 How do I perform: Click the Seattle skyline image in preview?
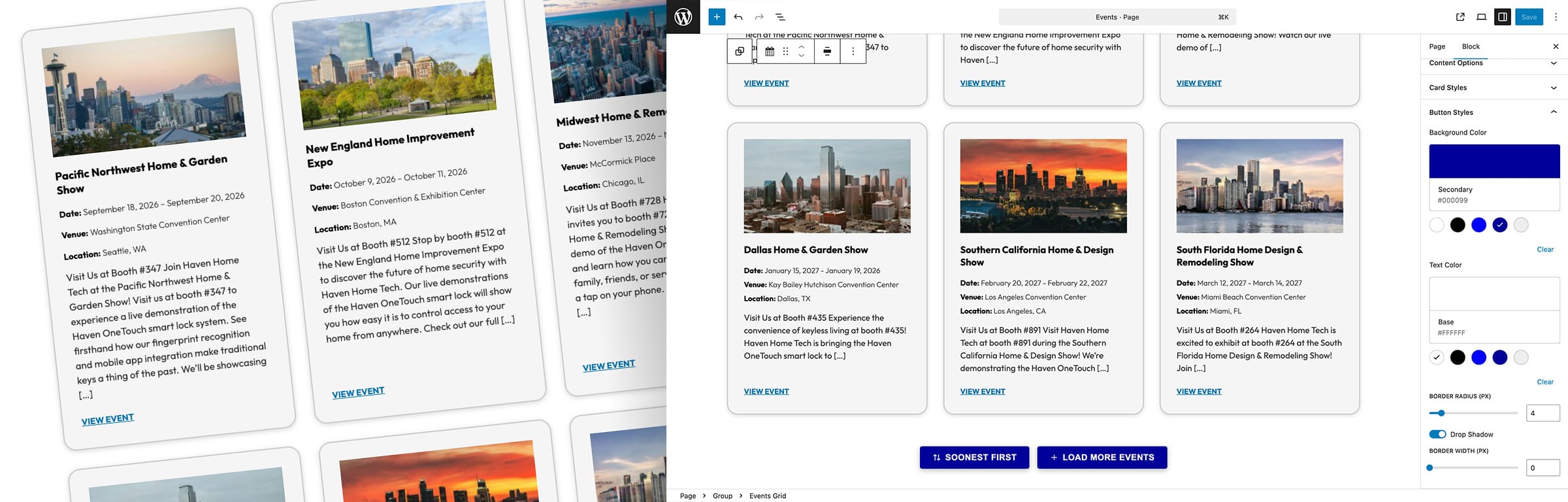(x=144, y=92)
